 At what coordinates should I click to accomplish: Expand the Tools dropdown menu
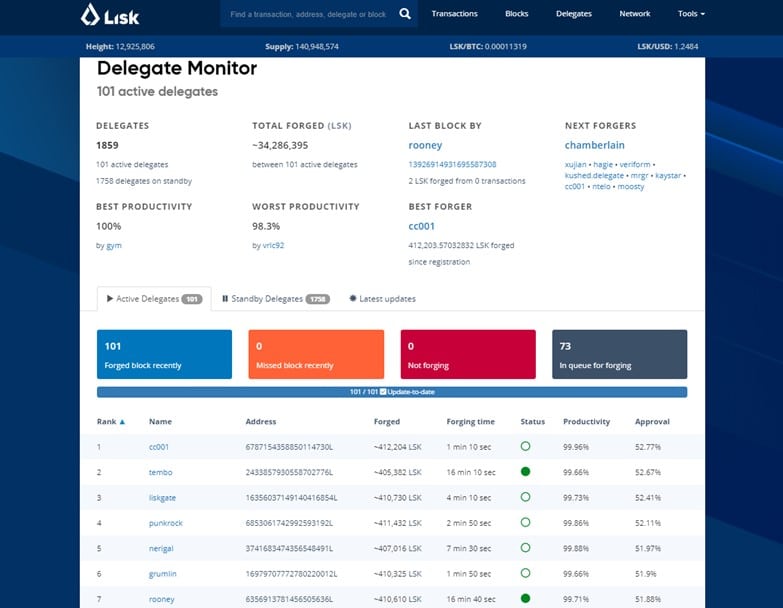(x=691, y=13)
